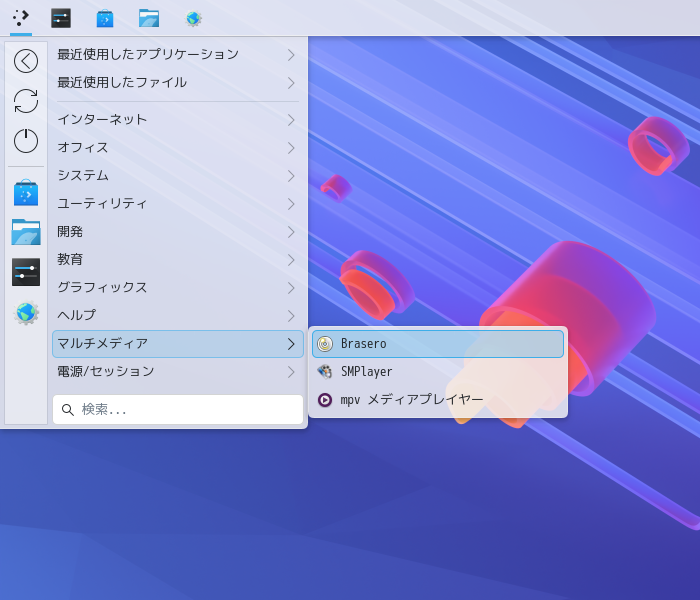
Task: Click the 検索... search field
Action: tap(178, 409)
